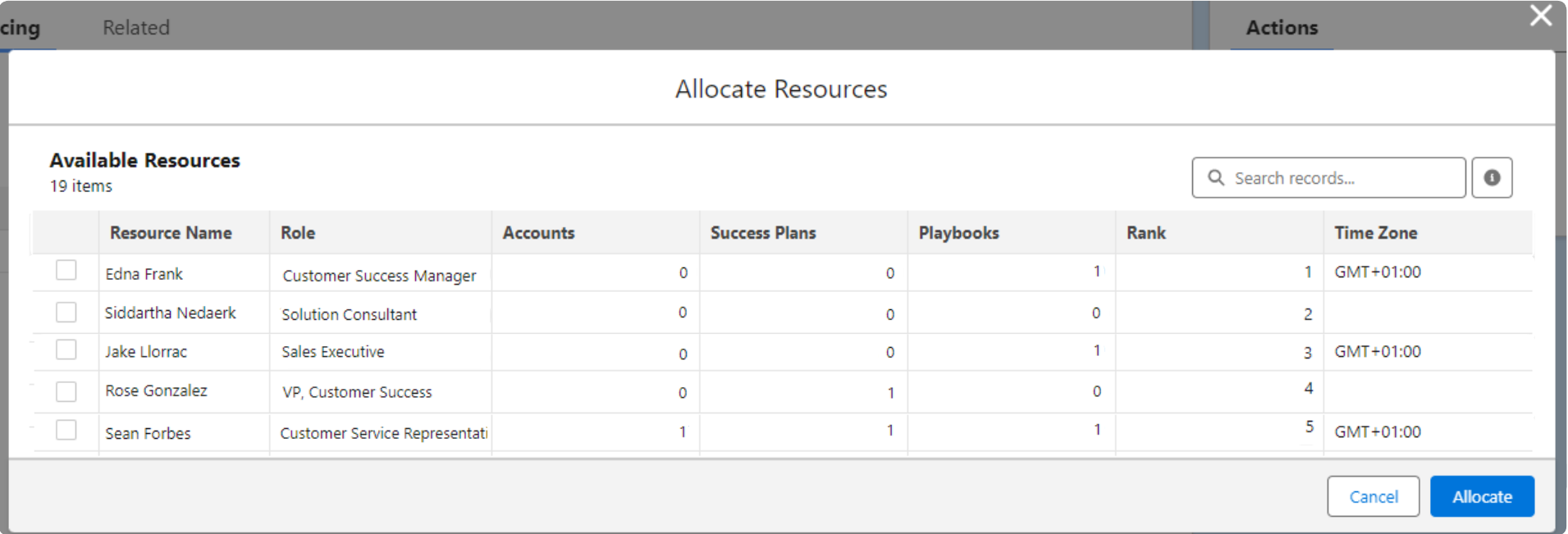This screenshot has width=1568, height=534.
Task: Sort by Resource Name column header
Action: (171, 233)
